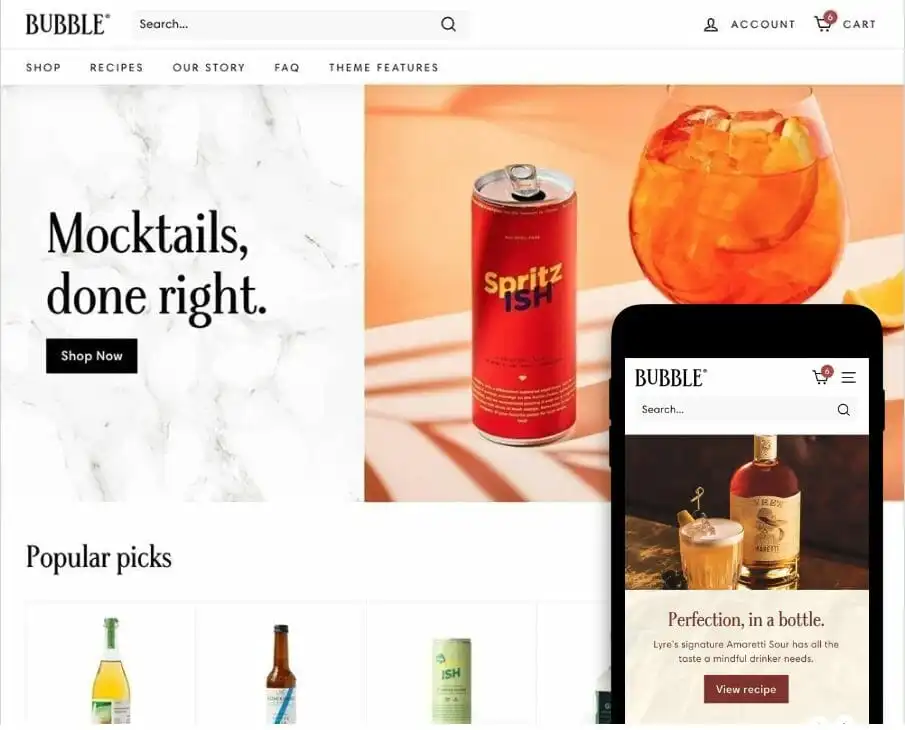The width and height of the screenshot is (905, 730).
Task: Click the Shop Now button
Action: point(92,356)
